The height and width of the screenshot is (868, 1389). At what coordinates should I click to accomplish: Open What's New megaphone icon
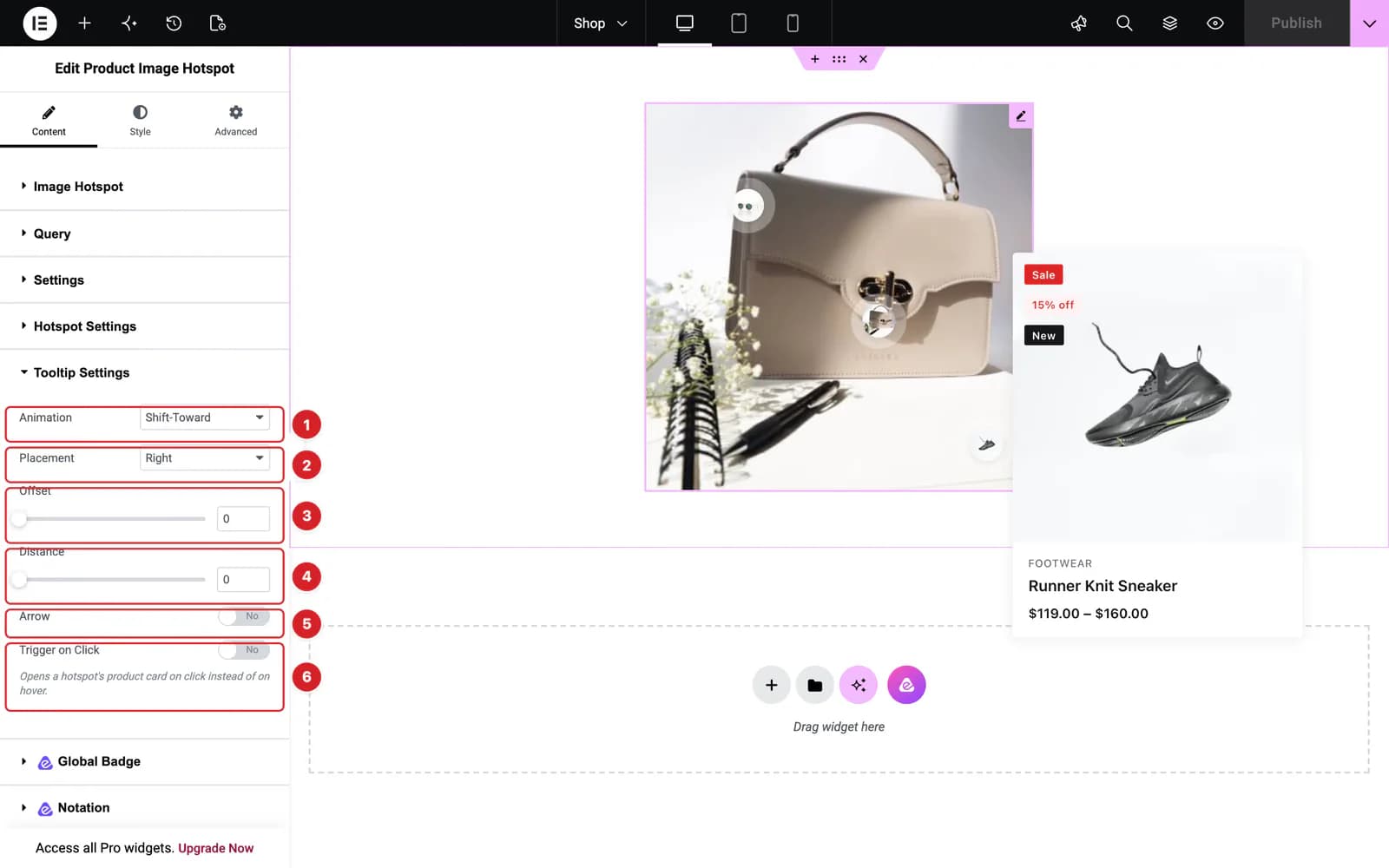[1079, 23]
